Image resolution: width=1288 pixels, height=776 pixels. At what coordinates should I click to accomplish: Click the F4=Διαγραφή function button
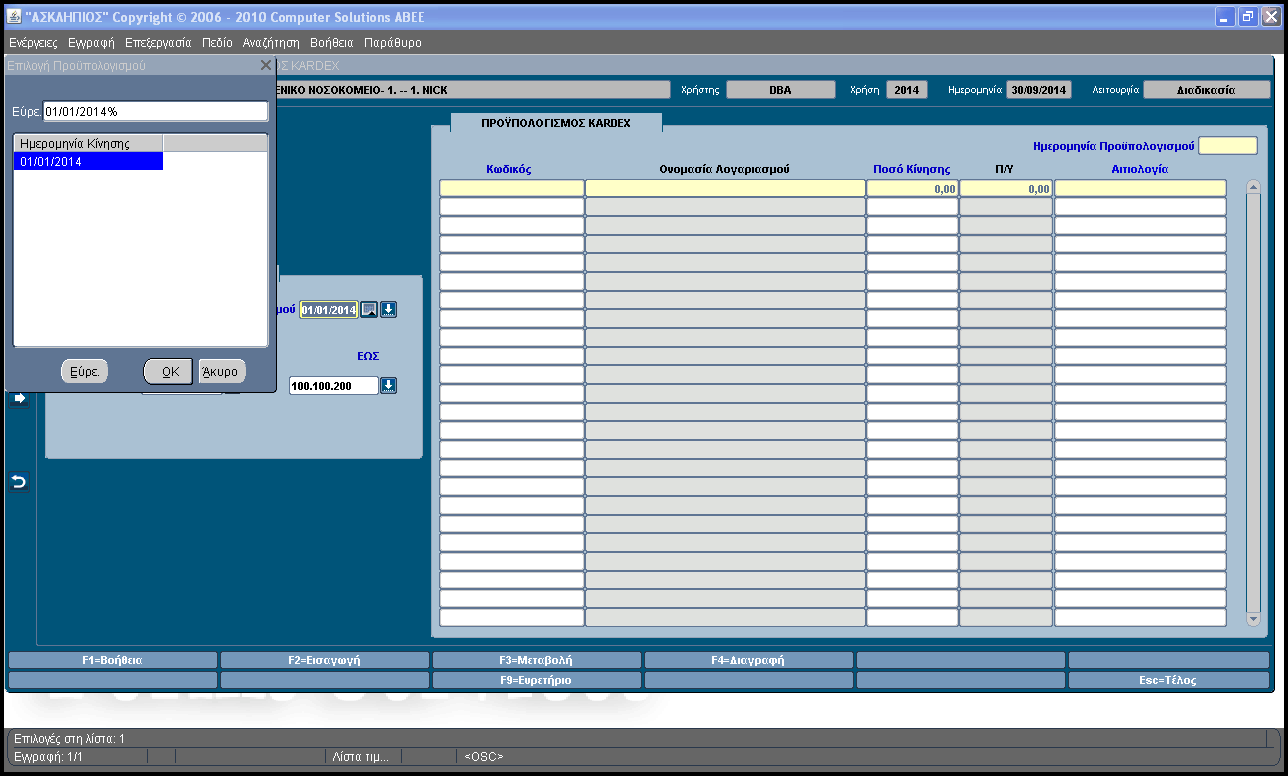coord(748,660)
